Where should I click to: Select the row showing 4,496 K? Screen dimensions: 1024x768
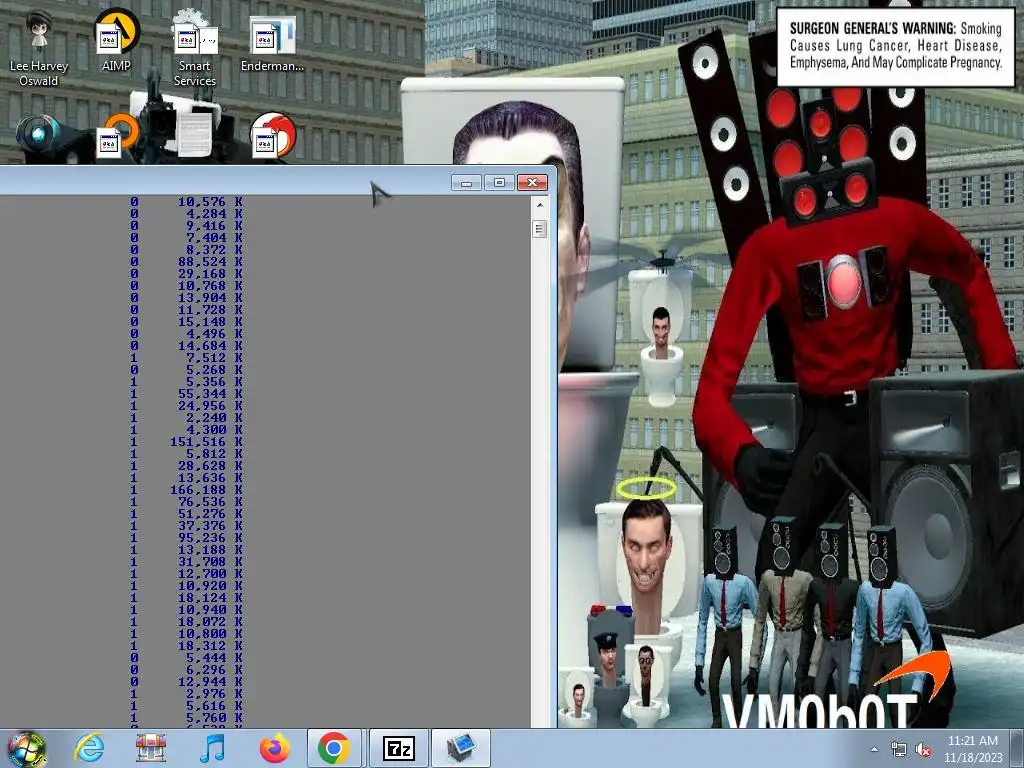pos(186,334)
